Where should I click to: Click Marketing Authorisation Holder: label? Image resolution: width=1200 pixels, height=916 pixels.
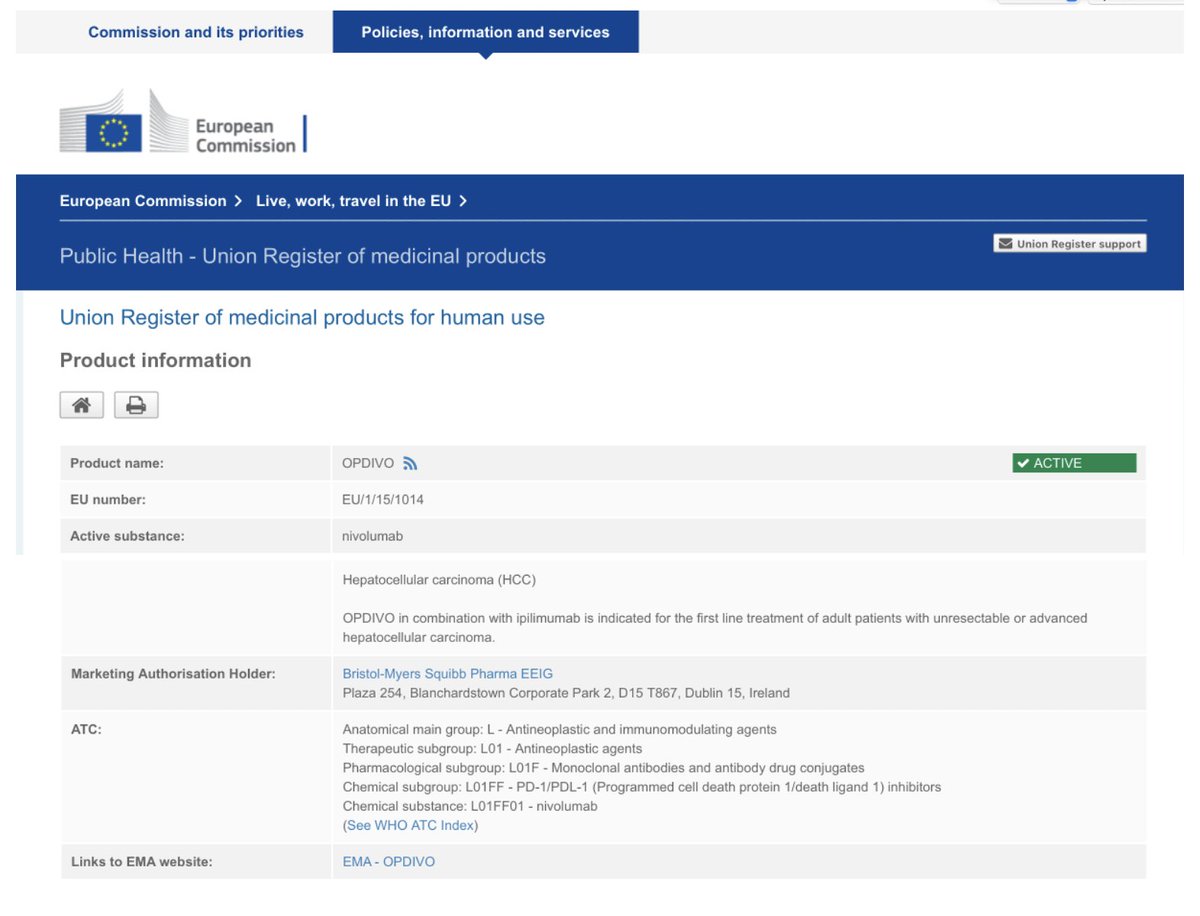tap(173, 673)
